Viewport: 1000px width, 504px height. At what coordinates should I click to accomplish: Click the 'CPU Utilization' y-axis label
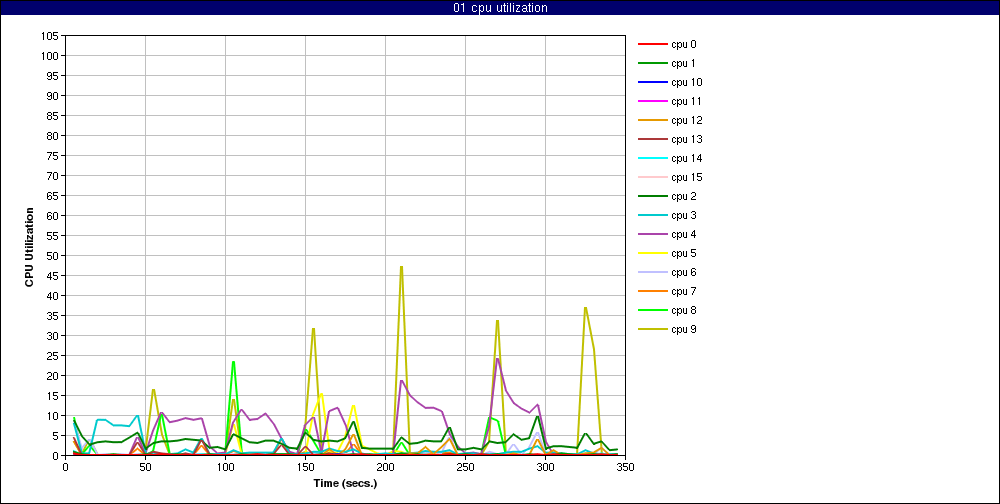(x=29, y=246)
